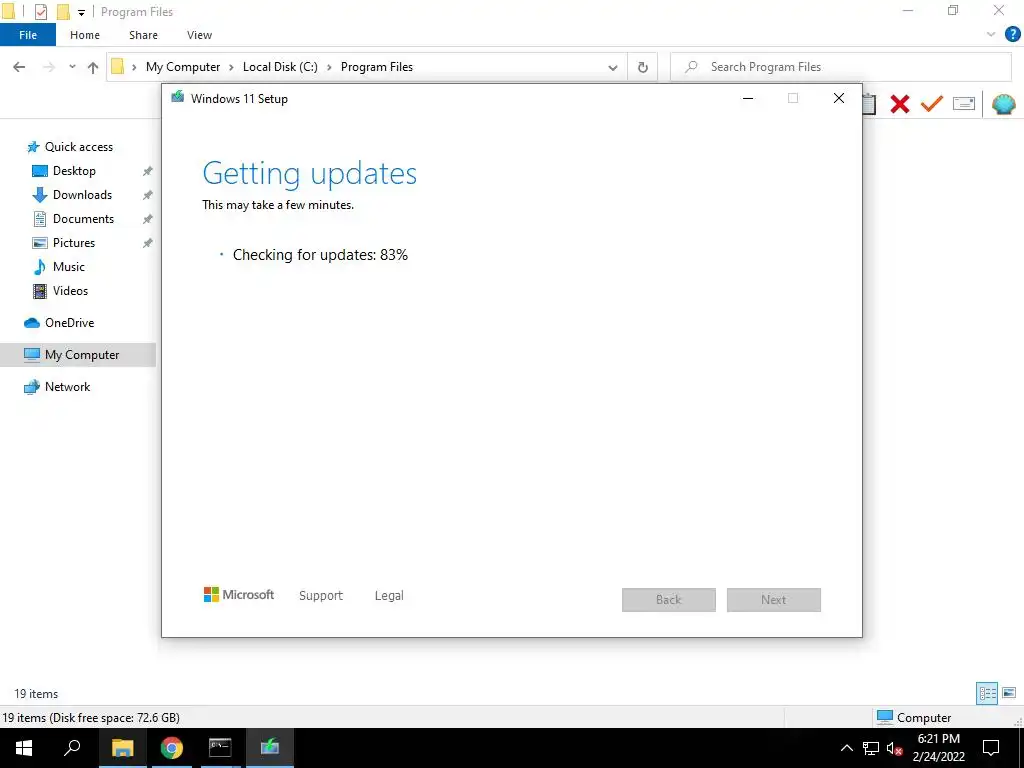Click the envelope-style rename toolbar icon
1024x768 pixels.
tap(964, 104)
